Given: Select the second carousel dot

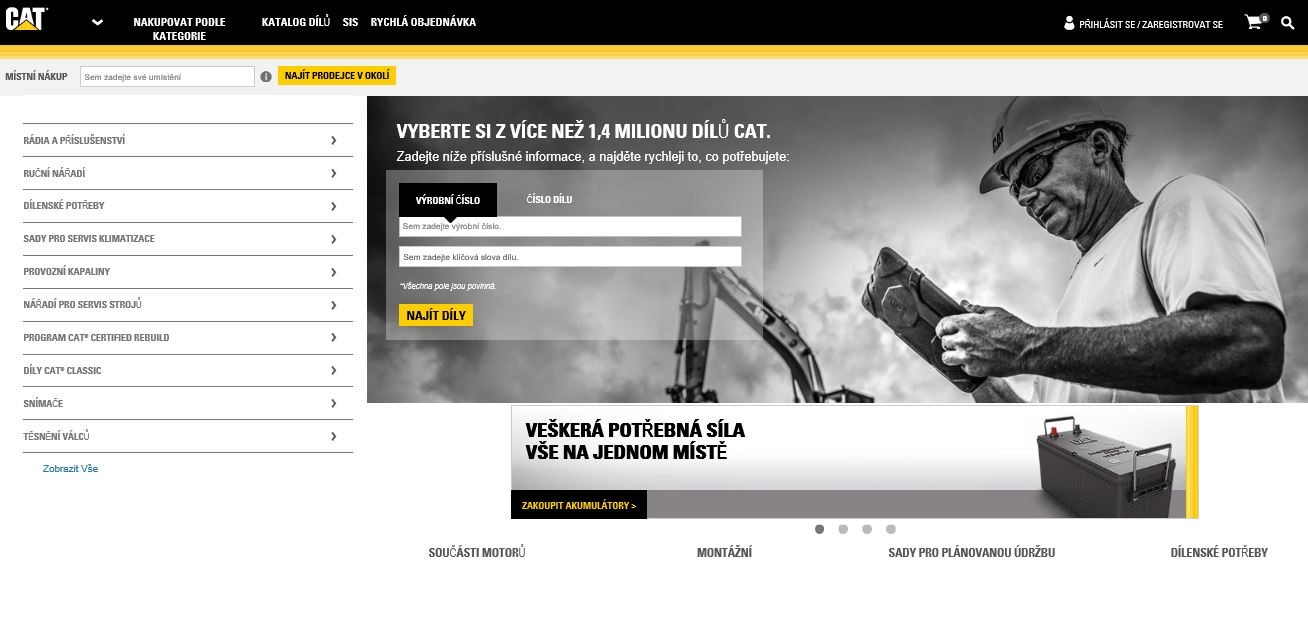Looking at the screenshot, I should (x=843, y=529).
